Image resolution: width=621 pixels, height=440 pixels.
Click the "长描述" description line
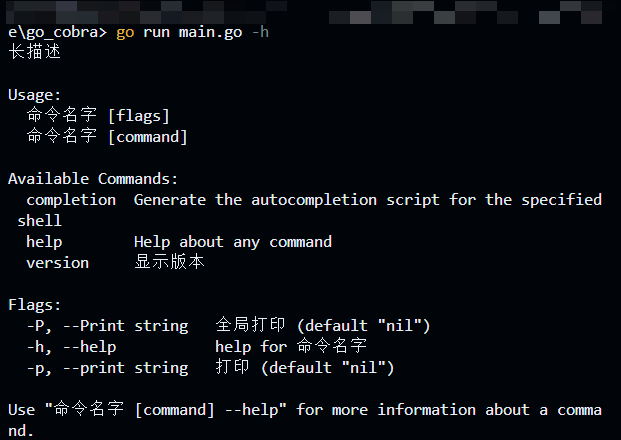[35, 51]
